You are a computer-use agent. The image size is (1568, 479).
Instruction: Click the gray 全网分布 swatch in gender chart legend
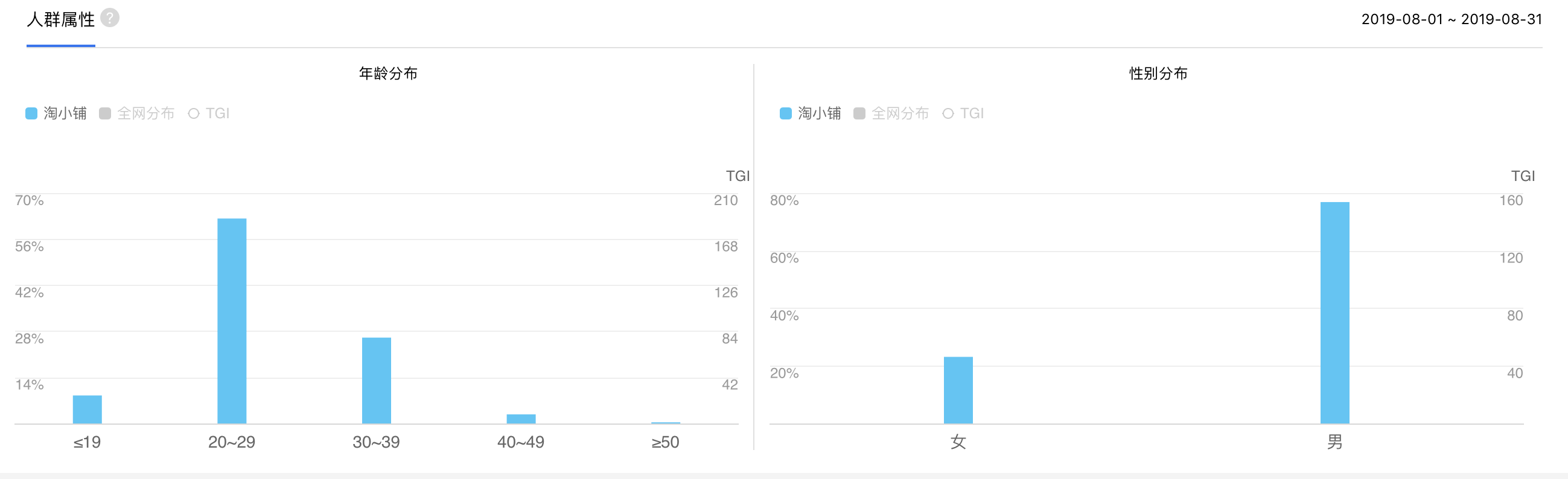(x=859, y=113)
